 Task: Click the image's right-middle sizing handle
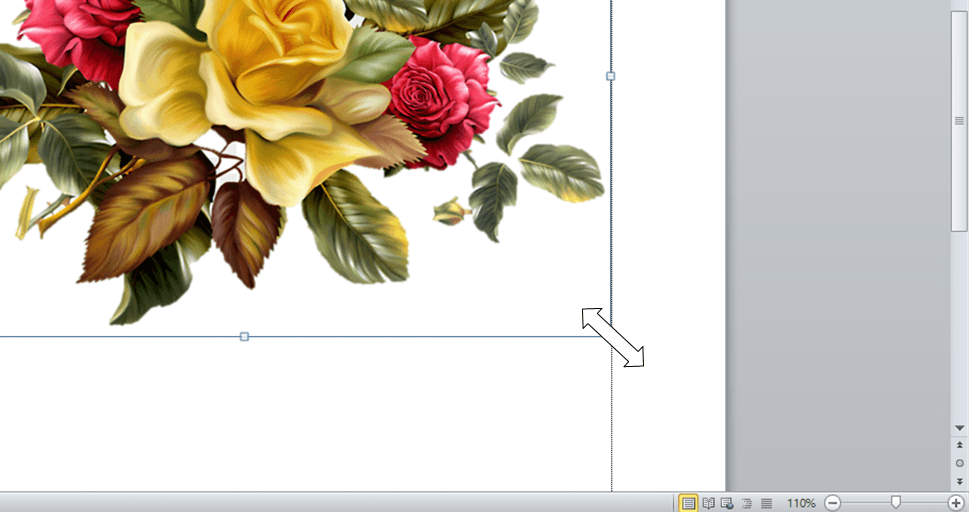click(x=611, y=76)
